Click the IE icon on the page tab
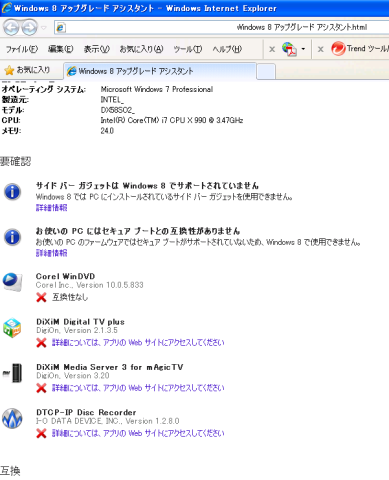389x480 pixels. 71,71
